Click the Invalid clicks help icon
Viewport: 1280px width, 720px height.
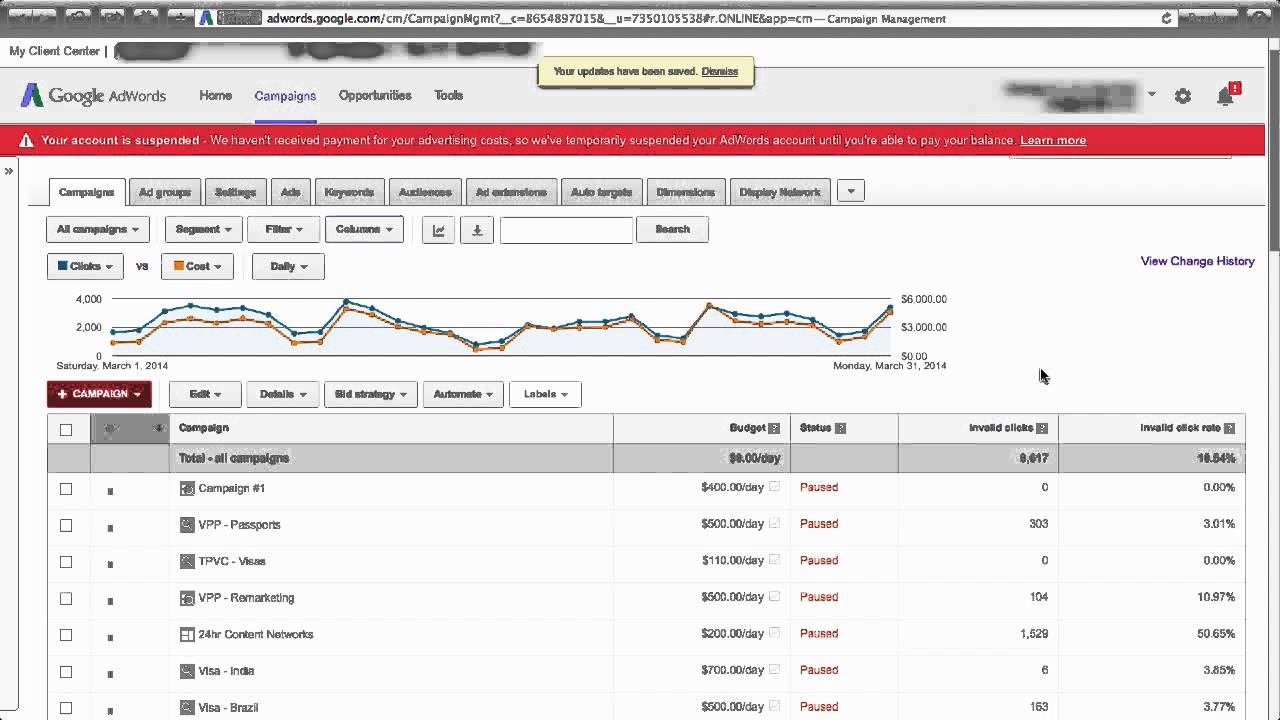[x=1042, y=428]
